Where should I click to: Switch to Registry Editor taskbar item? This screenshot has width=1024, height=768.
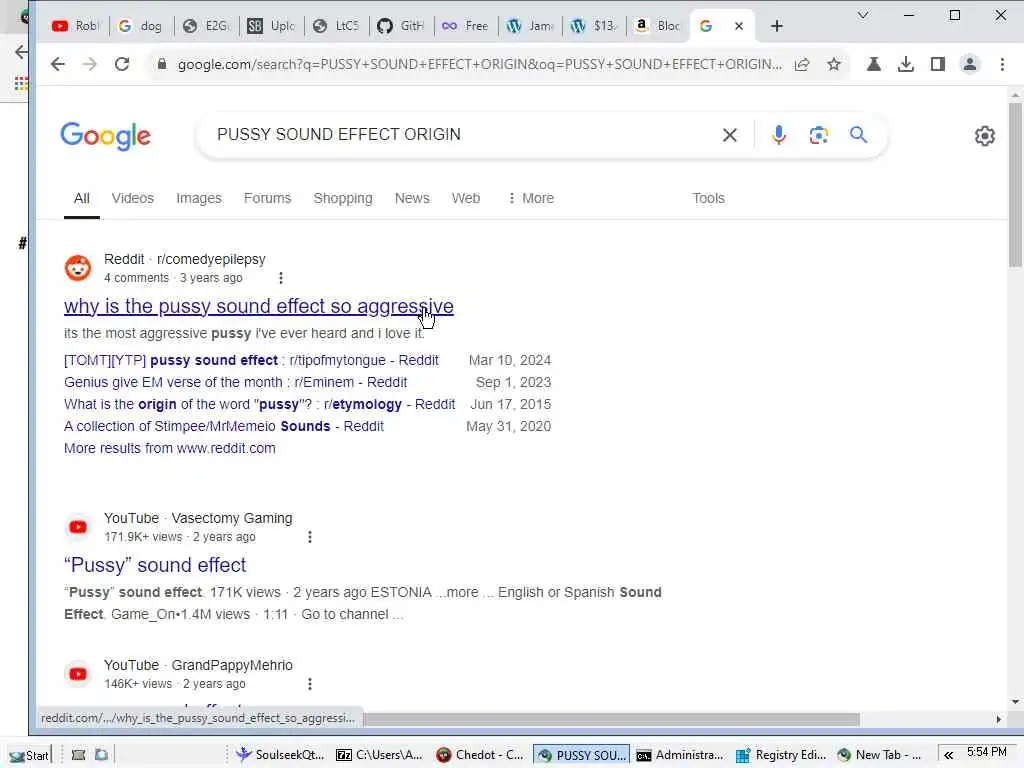coord(780,755)
